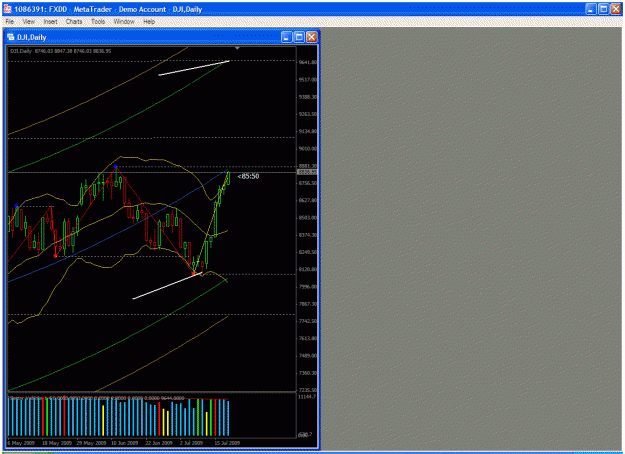Click the 9010.00 price scale label
This screenshot has width=625, height=454.
tap(308, 149)
